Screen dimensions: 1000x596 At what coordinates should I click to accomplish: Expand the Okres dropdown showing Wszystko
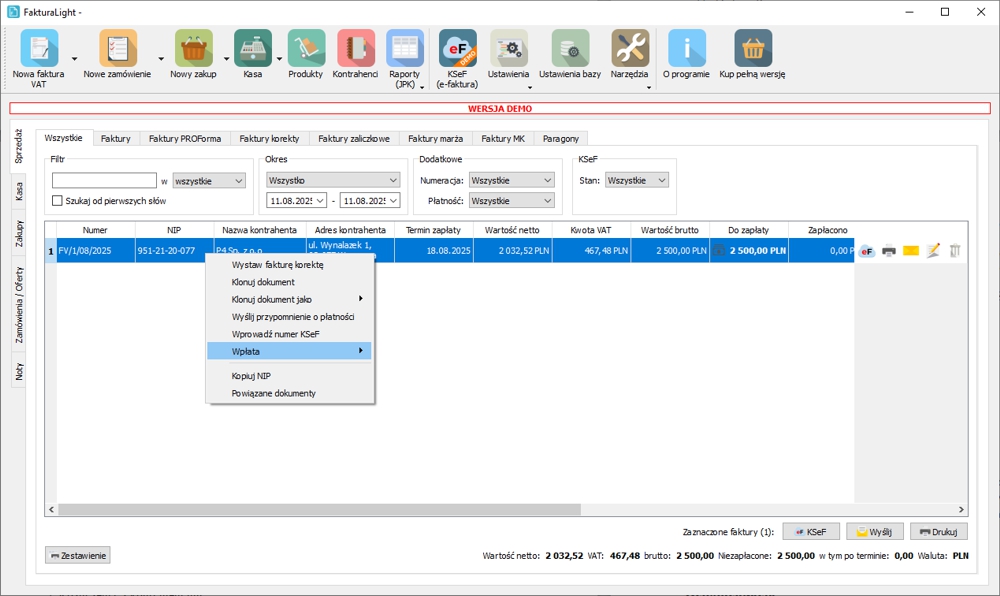coord(332,181)
